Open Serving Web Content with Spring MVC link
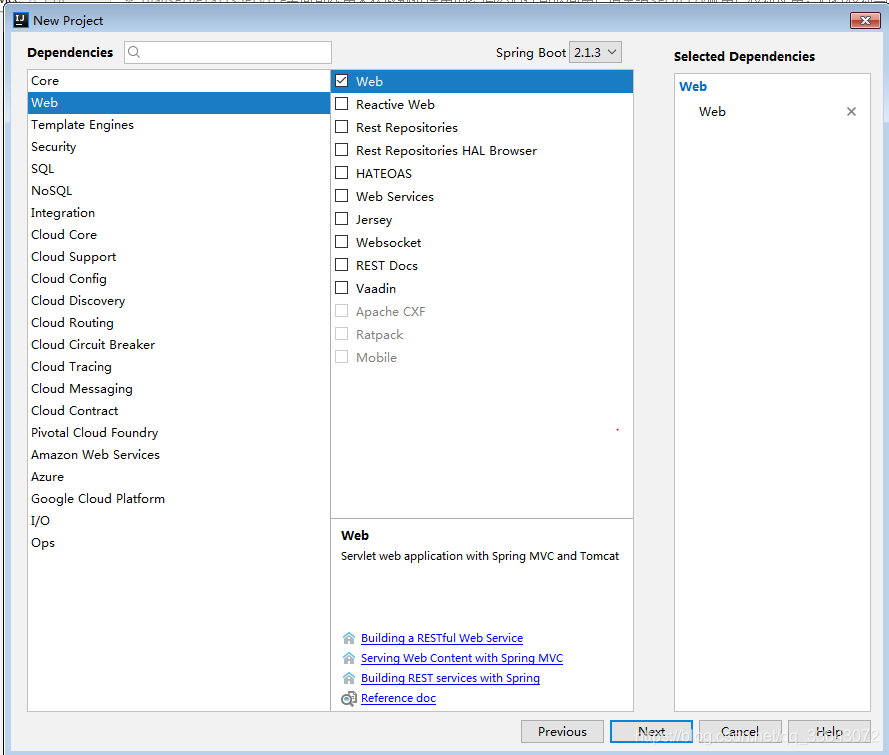This screenshot has height=755, width=889. pos(462,658)
